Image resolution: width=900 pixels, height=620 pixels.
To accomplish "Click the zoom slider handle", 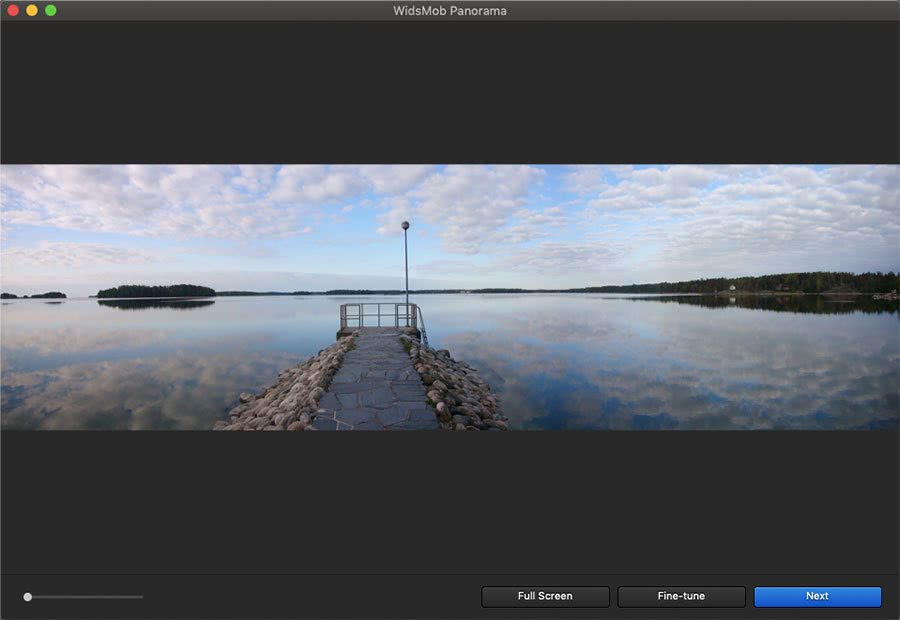I will 28,597.
